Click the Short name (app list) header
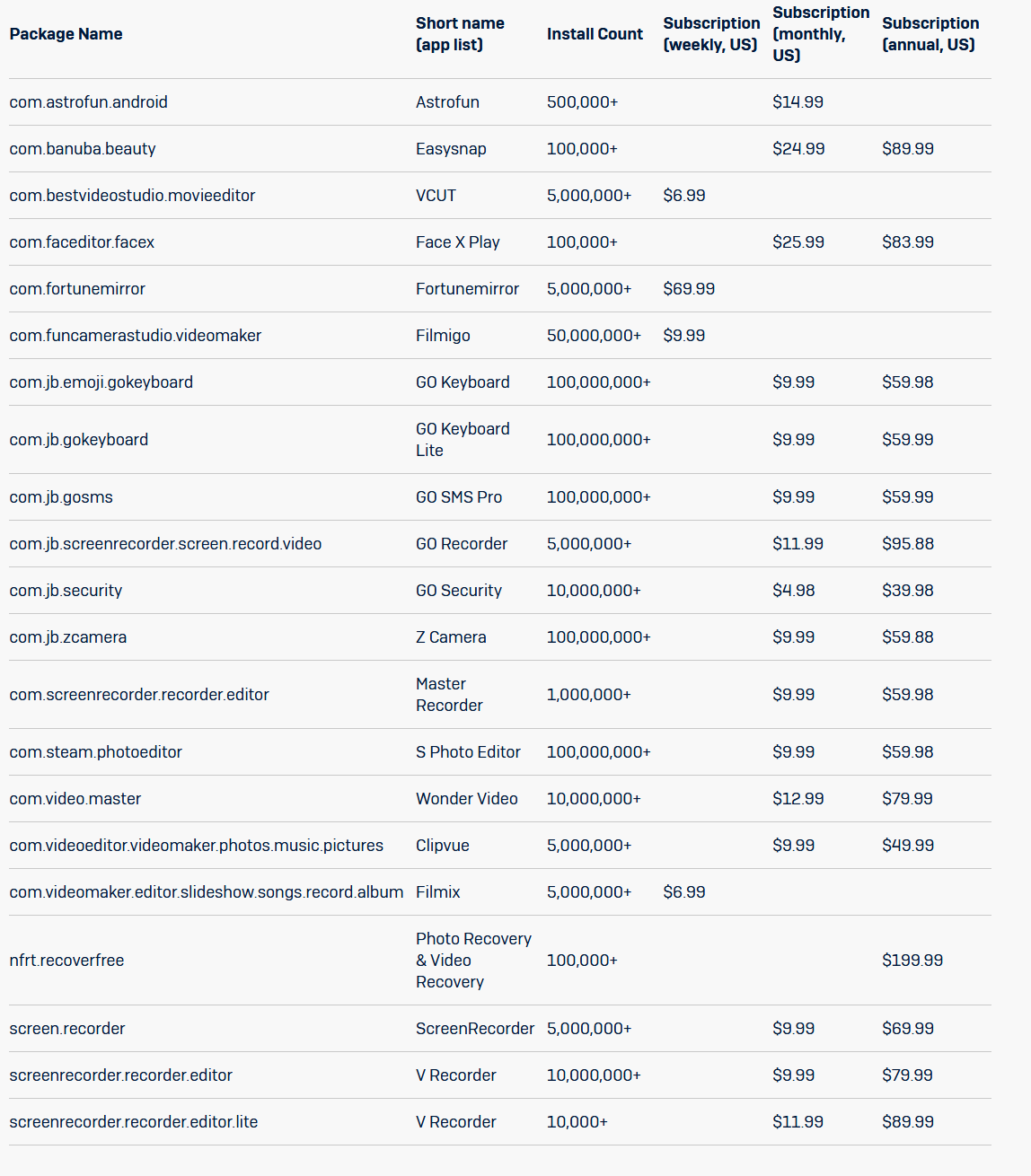The image size is (1031, 1176). [460, 34]
